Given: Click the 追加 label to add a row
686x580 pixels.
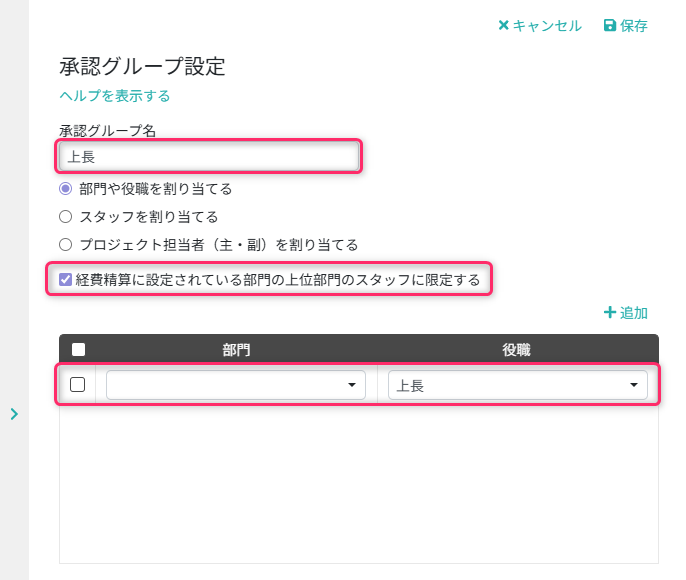Looking at the screenshot, I should click(x=634, y=313).
